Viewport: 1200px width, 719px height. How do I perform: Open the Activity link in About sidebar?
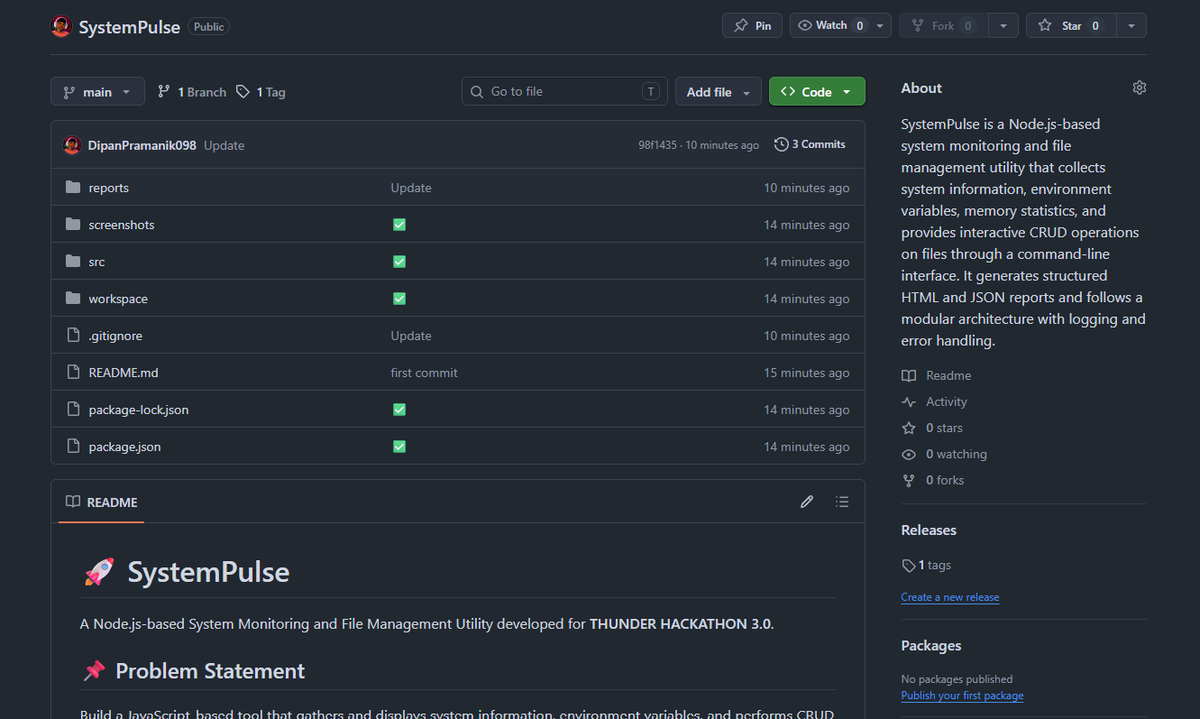click(946, 402)
